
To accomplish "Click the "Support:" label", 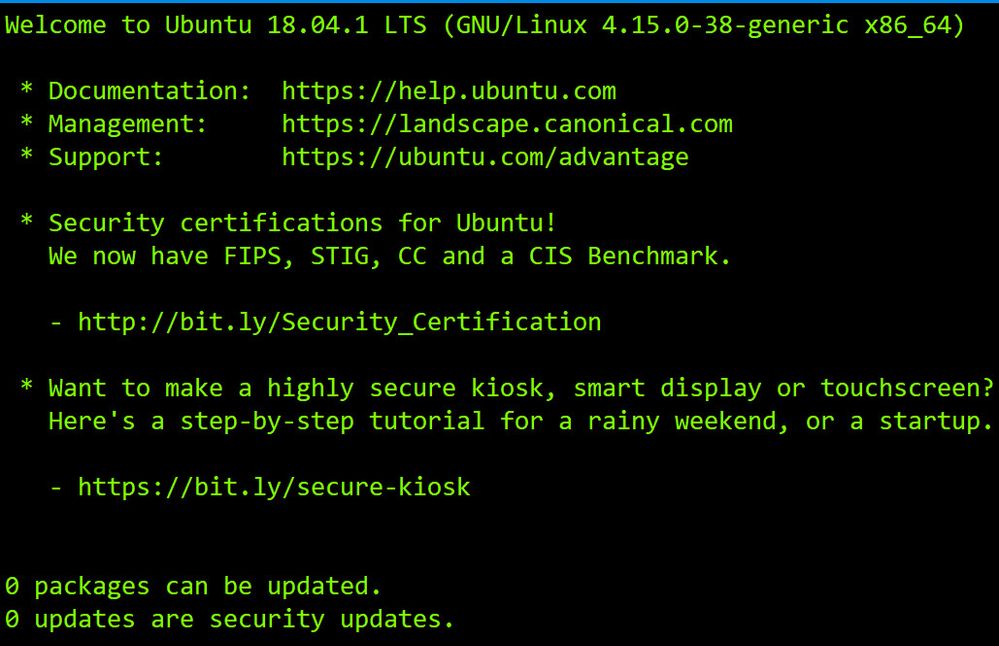I will click(x=106, y=158).
